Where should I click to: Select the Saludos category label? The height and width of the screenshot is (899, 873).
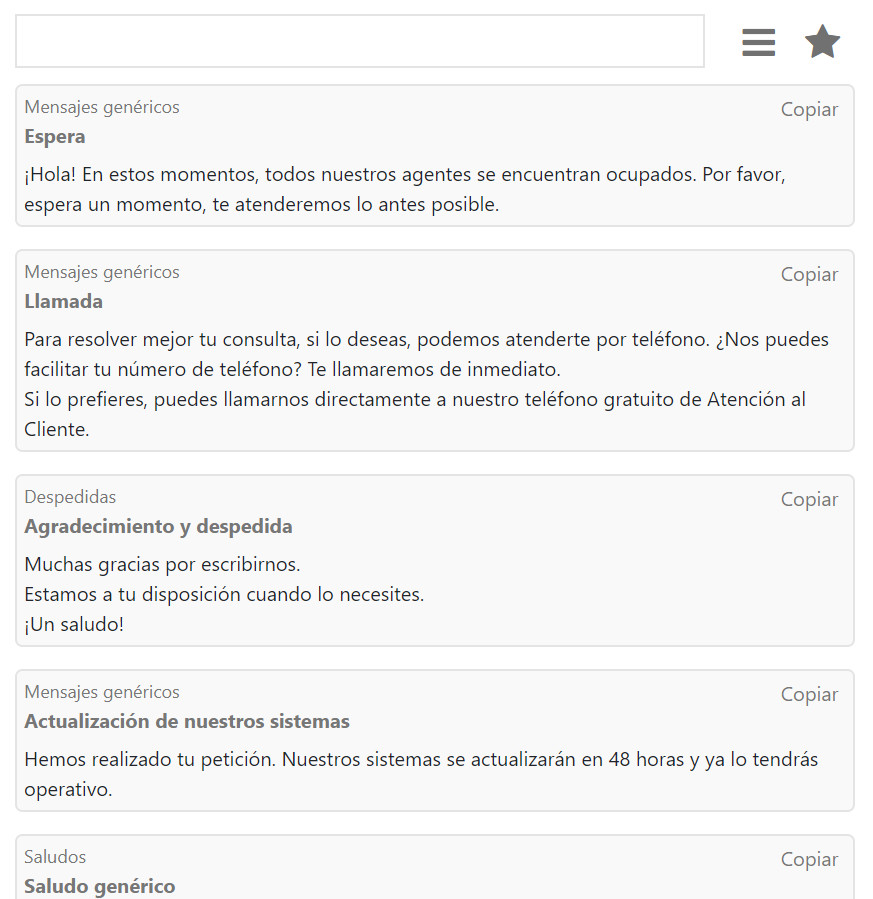coord(55,857)
